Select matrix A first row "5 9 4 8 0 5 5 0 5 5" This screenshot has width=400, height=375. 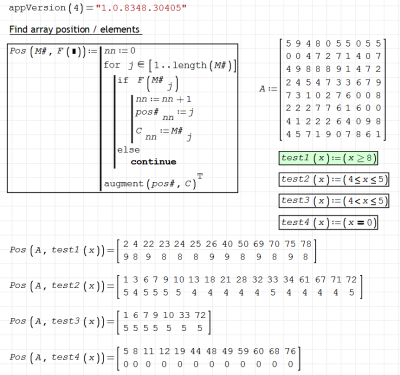[x=333, y=44]
